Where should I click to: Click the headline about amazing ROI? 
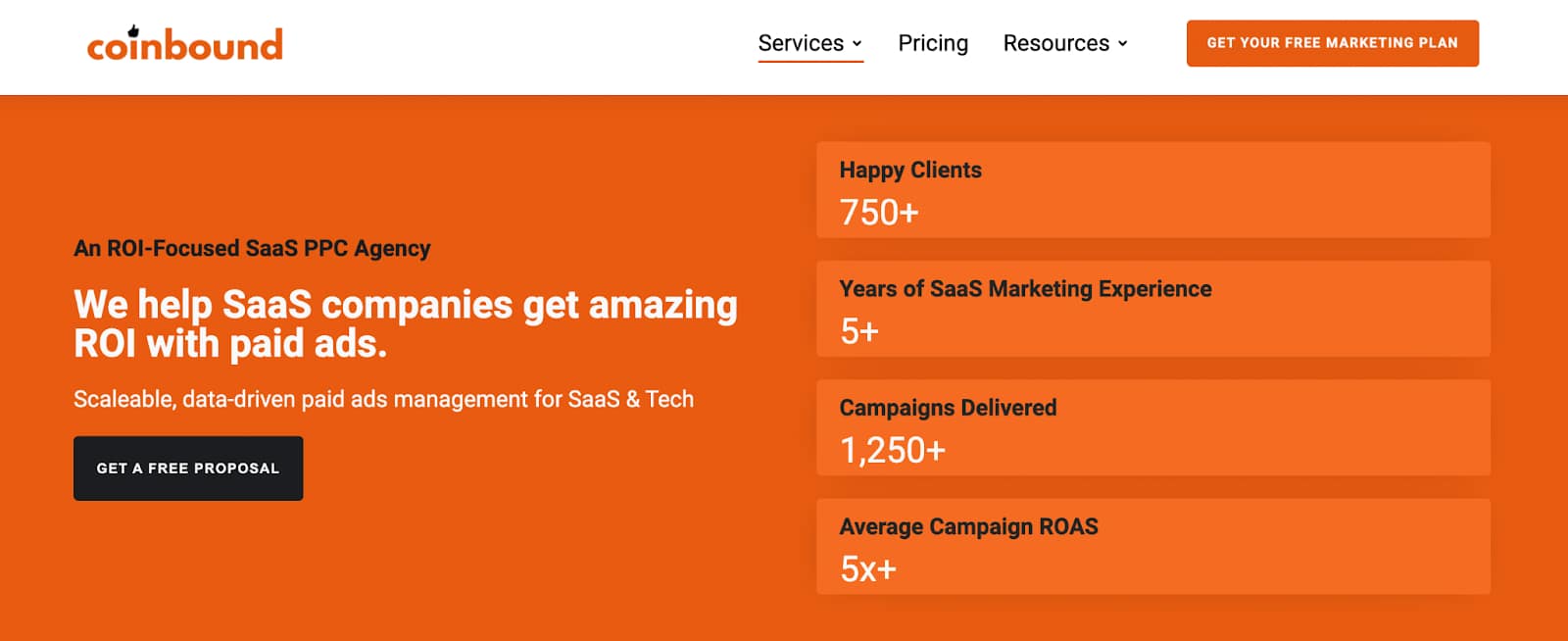pos(405,323)
